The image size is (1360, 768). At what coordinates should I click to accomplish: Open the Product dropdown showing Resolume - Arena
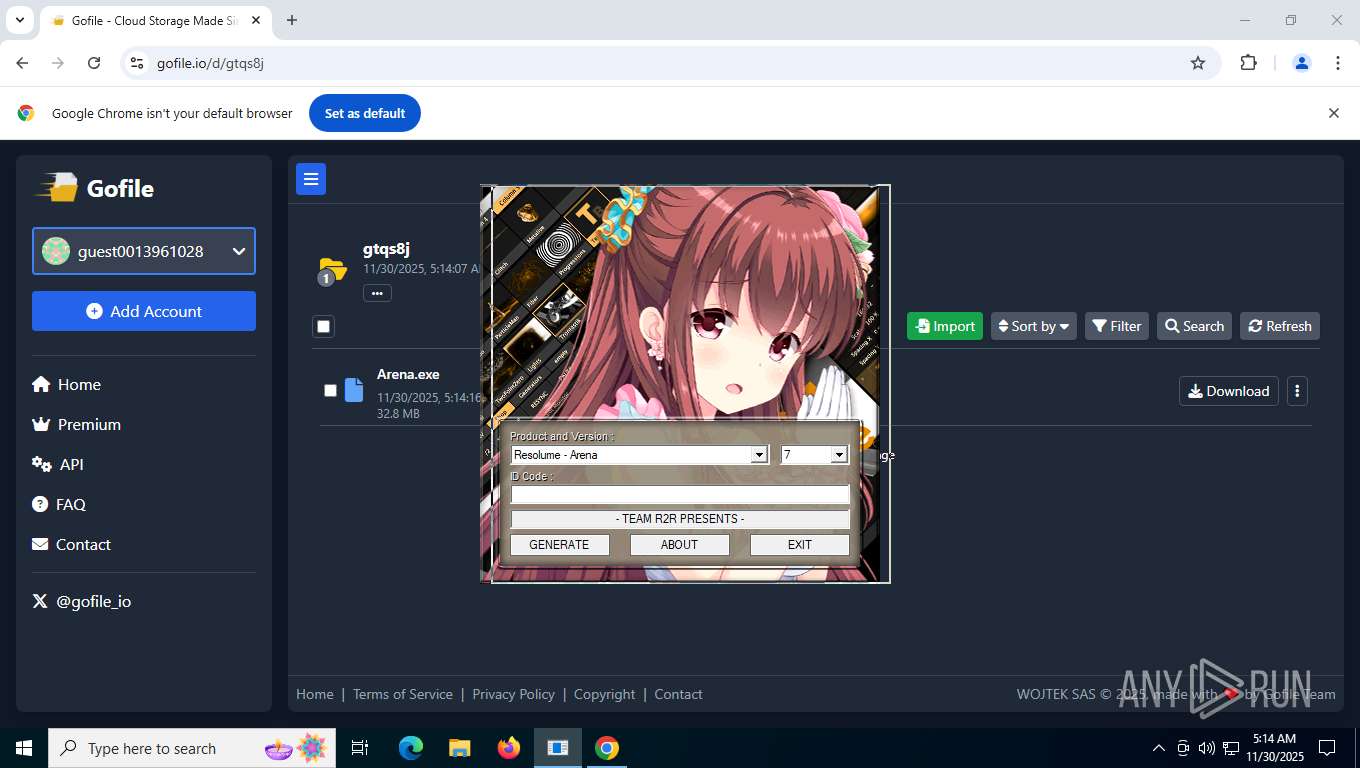click(x=639, y=455)
